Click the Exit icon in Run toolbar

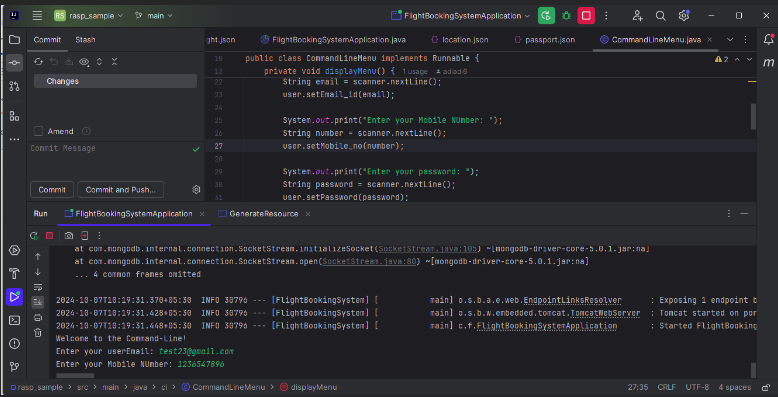point(84,236)
